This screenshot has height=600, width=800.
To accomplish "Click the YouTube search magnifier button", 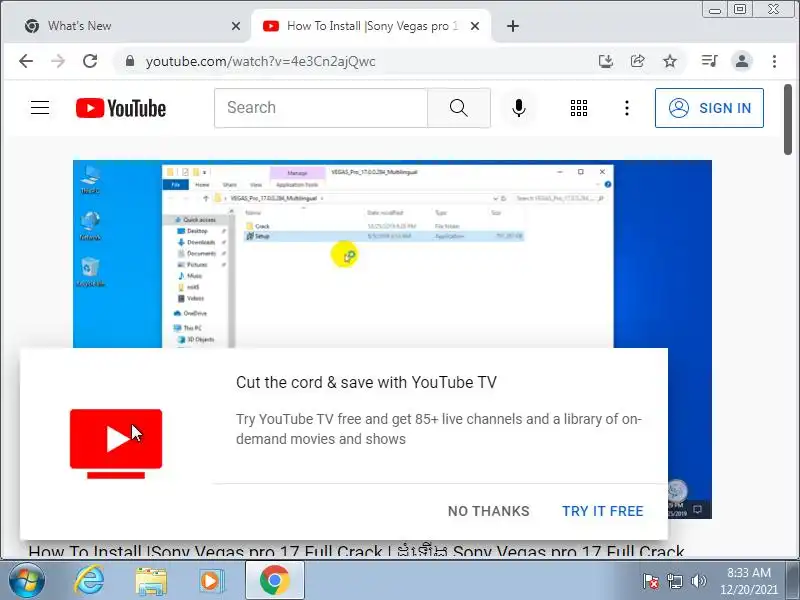I will click(459, 108).
